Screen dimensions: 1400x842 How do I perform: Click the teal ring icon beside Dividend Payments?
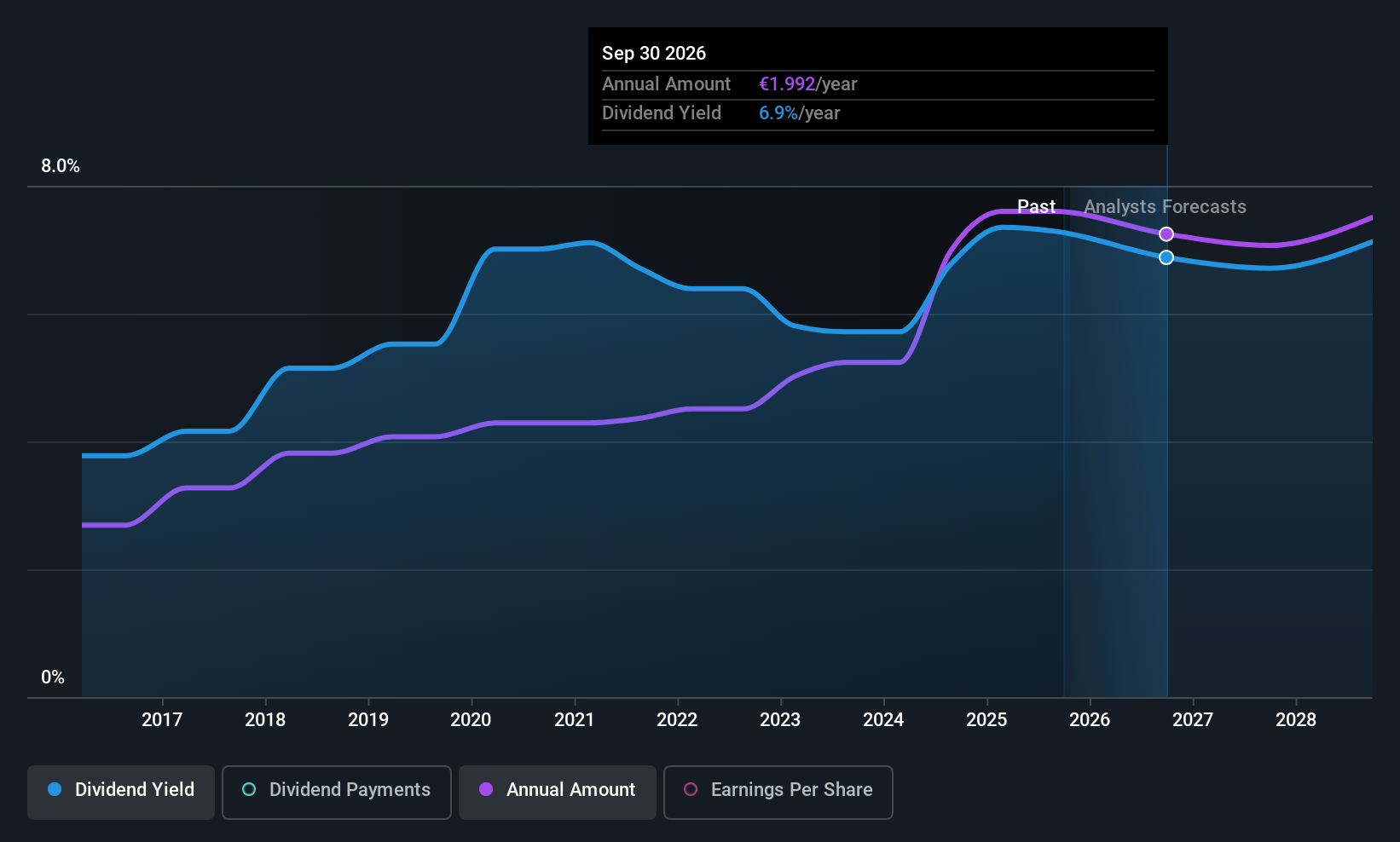click(x=249, y=790)
